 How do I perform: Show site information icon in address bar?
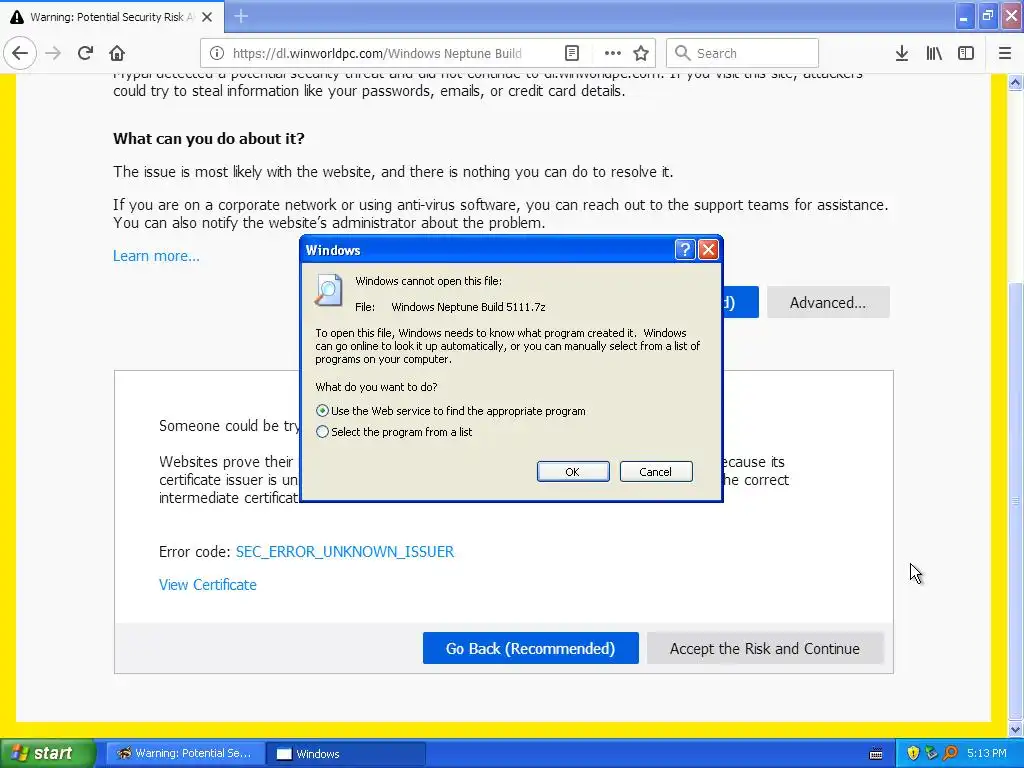pos(217,54)
